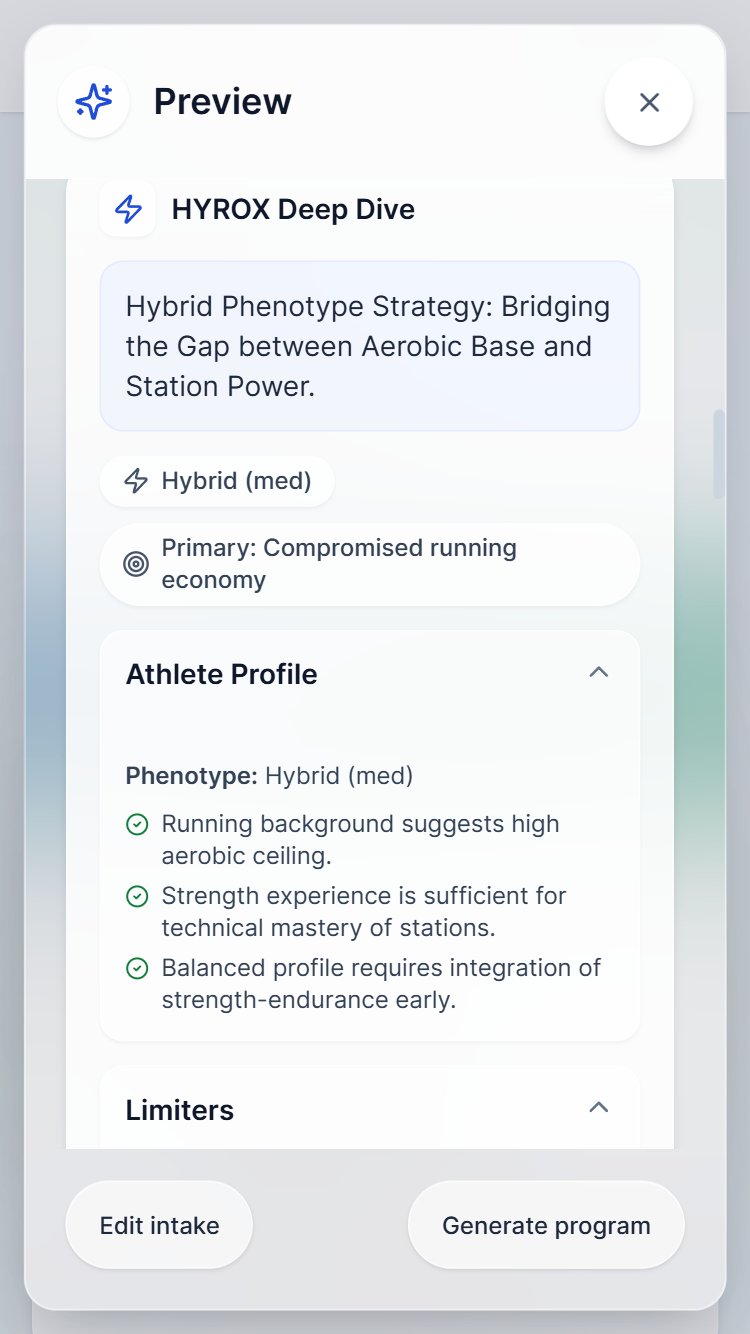Click the Phenotype: Hybrid (med) text
This screenshot has width=750, height=1334.
(269, 776)
